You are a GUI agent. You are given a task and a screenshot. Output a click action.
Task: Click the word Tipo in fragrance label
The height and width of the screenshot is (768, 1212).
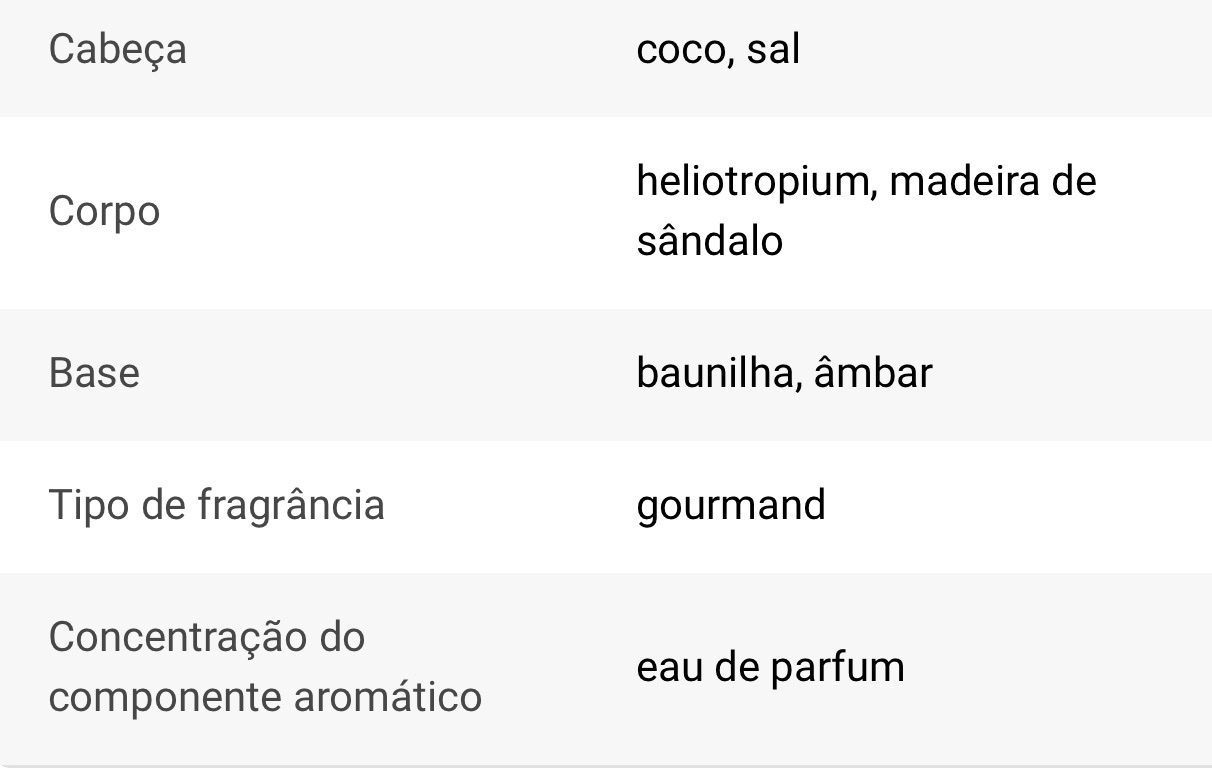point(83,505)
